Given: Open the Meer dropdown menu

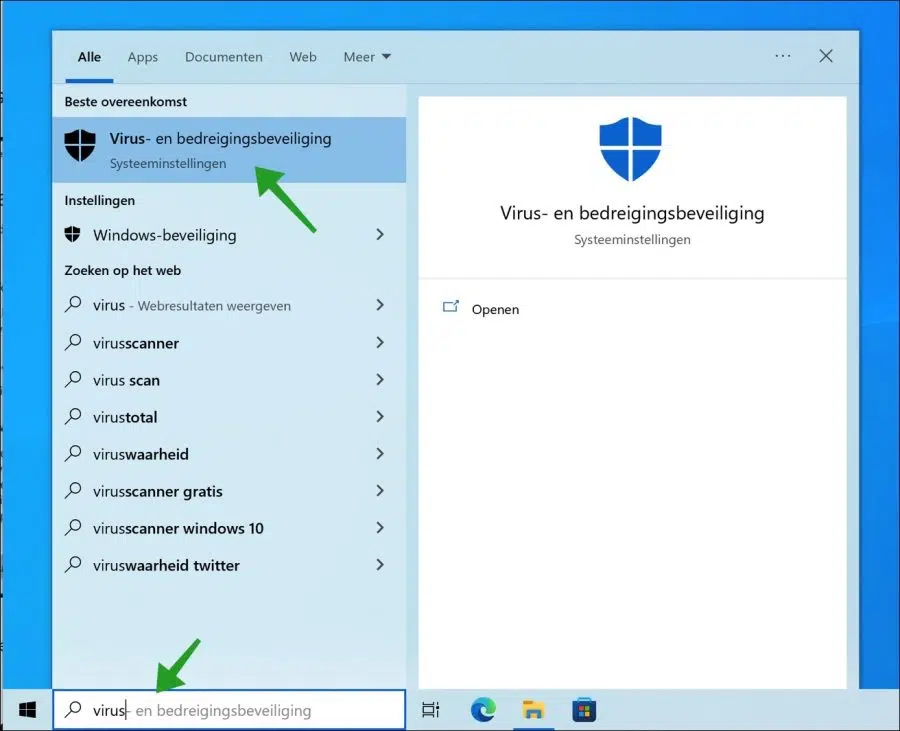Looking at the screenshot, I should point(367,57).
